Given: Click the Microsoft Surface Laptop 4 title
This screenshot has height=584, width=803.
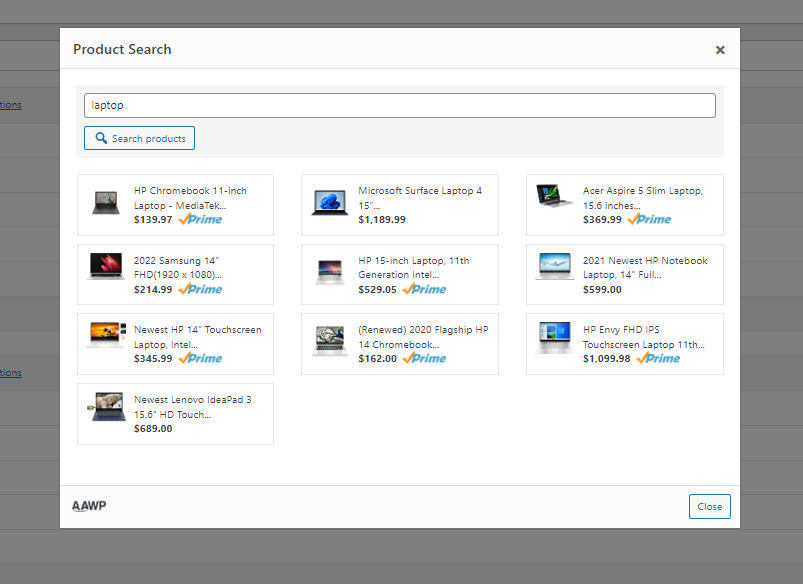Looking at the screenshot, I should coord(420,198).
